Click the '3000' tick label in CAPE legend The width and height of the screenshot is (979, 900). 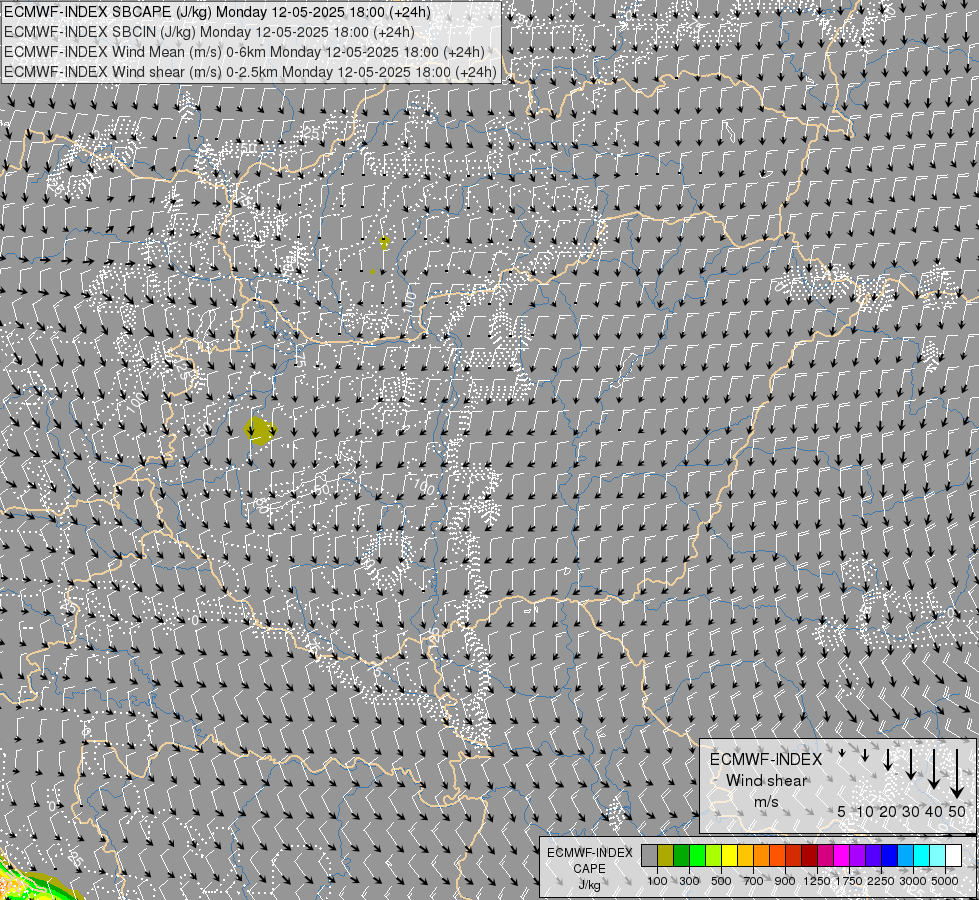click(x=913, y=881)
